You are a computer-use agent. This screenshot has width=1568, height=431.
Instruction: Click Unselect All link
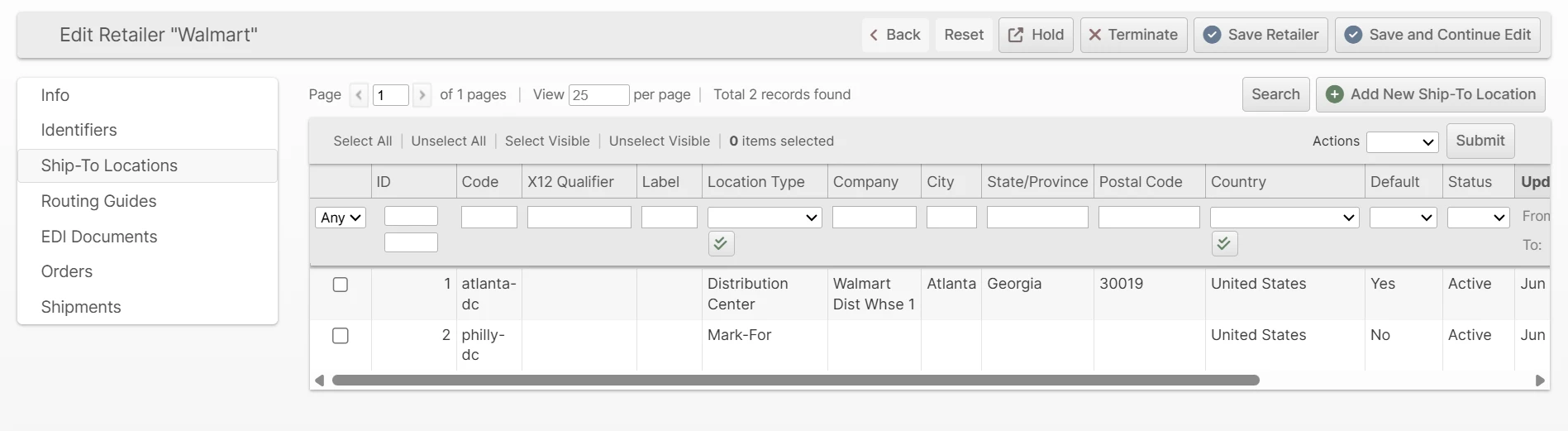pyautogui.click(x=449, y=141)
